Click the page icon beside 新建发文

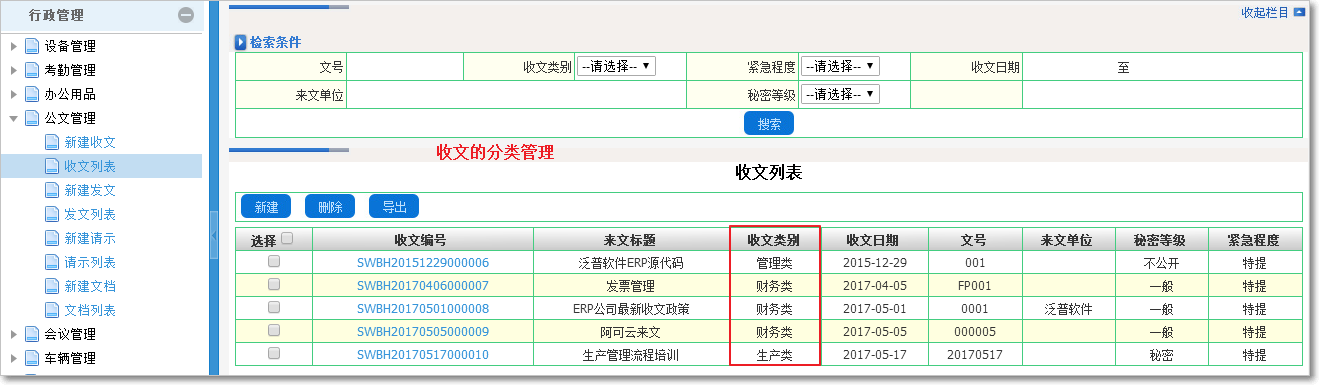point(52,190)
